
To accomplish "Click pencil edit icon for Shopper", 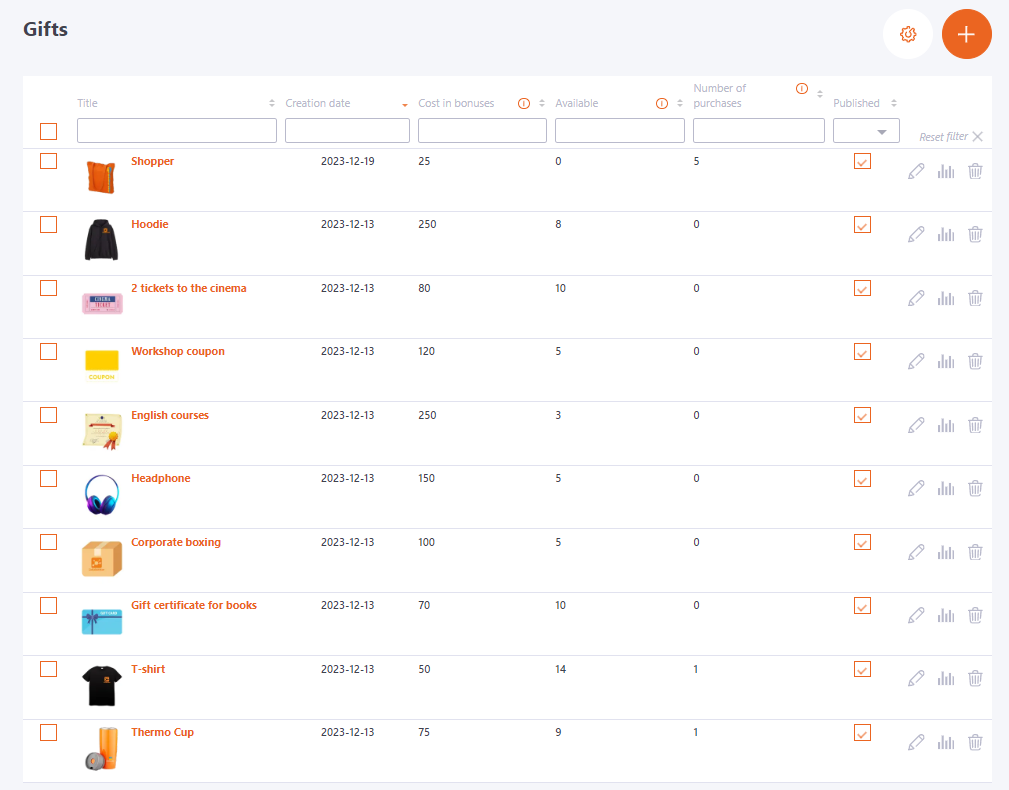I will (916, 171).
